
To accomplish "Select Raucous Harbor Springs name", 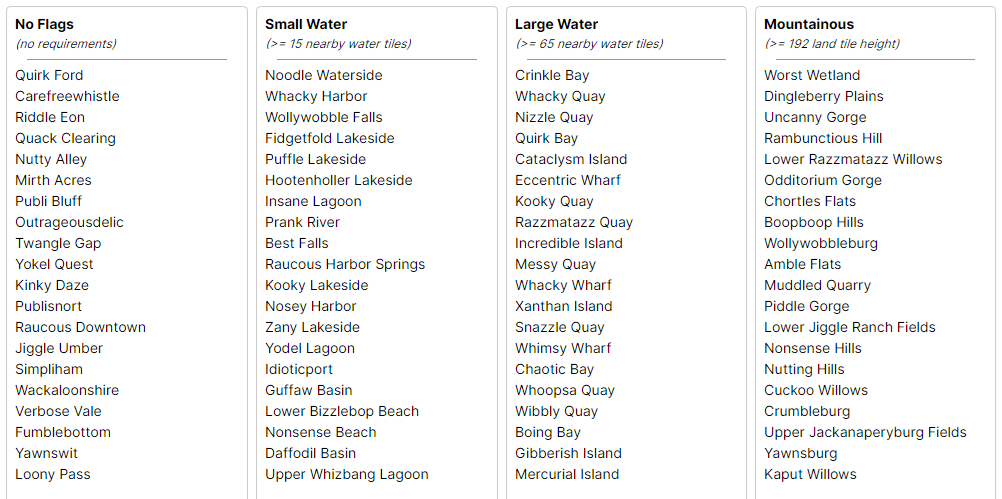I will tap(345, 265).
